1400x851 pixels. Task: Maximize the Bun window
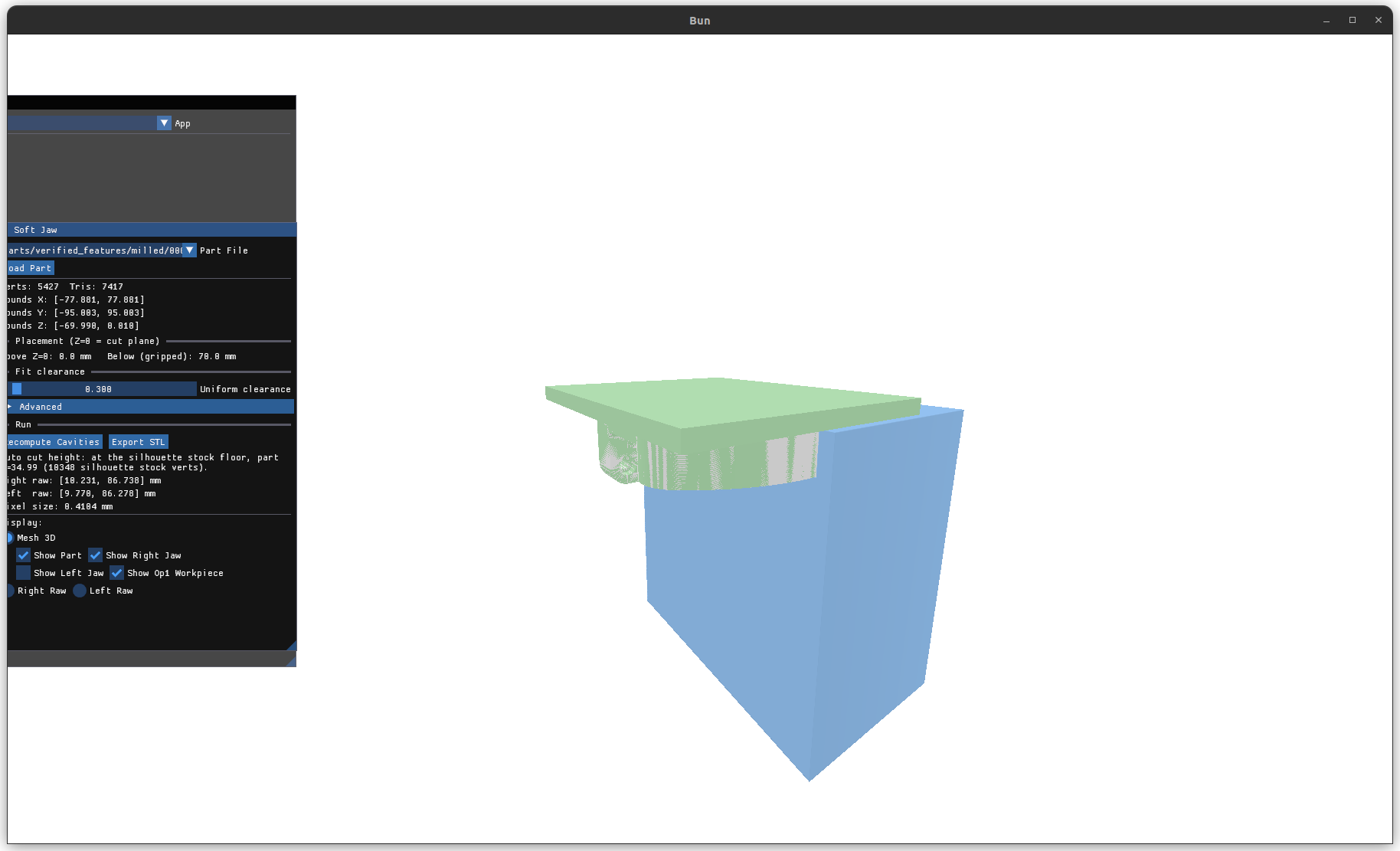1353,21
